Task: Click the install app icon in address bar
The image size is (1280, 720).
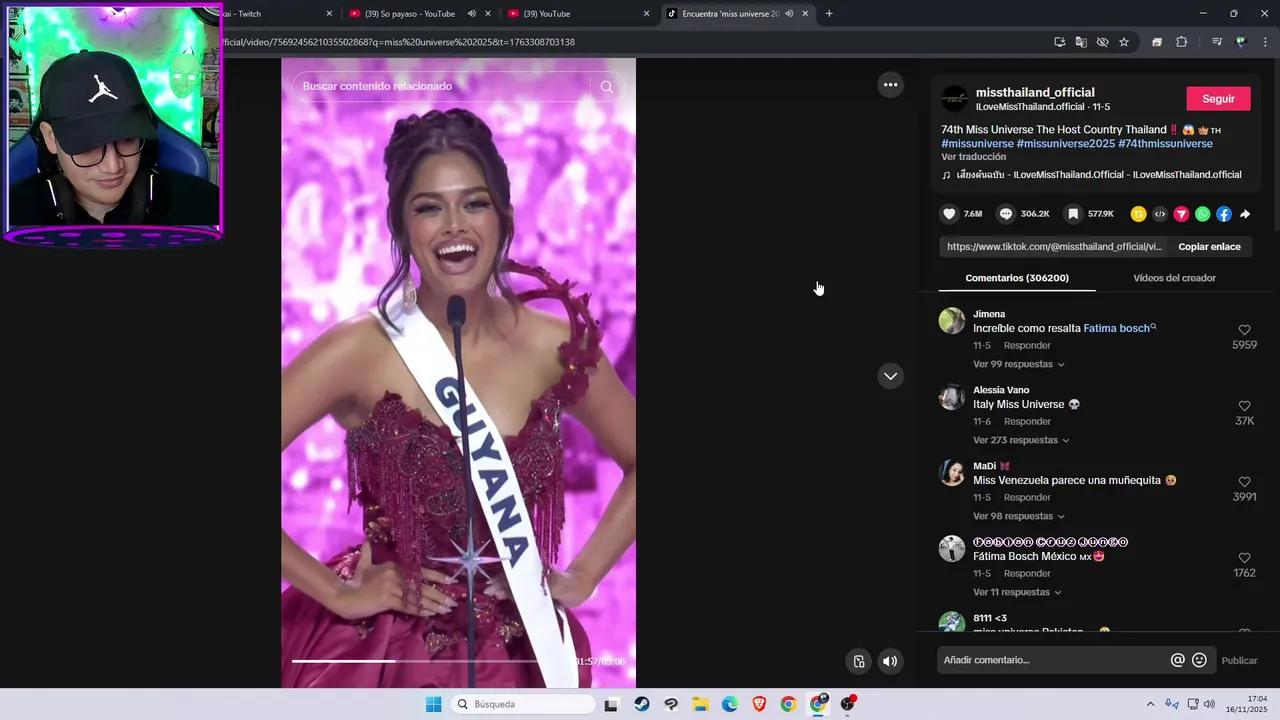Action: [x=1059, y=42]
